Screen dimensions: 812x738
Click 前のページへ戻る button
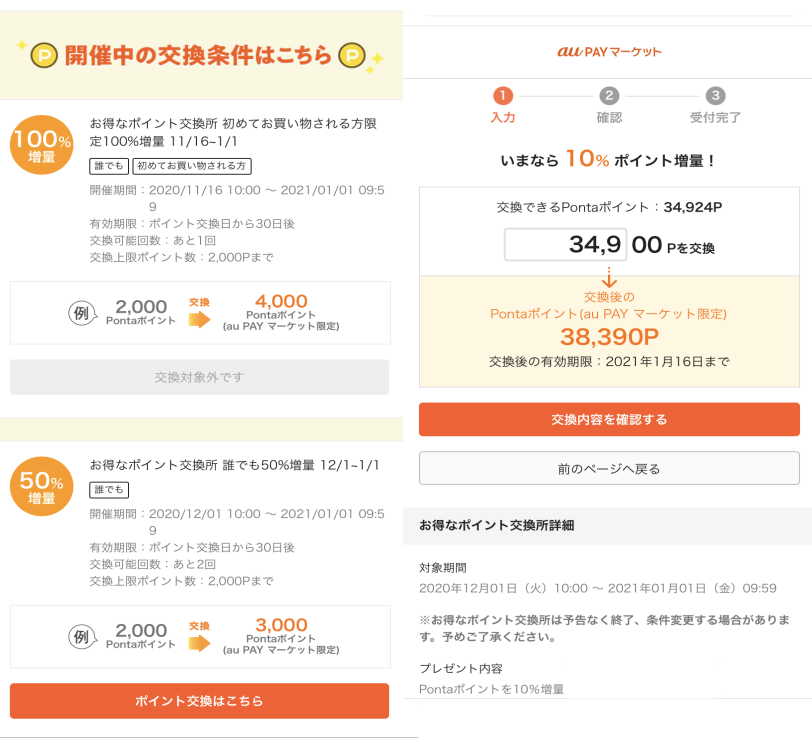tap(609, 468)
